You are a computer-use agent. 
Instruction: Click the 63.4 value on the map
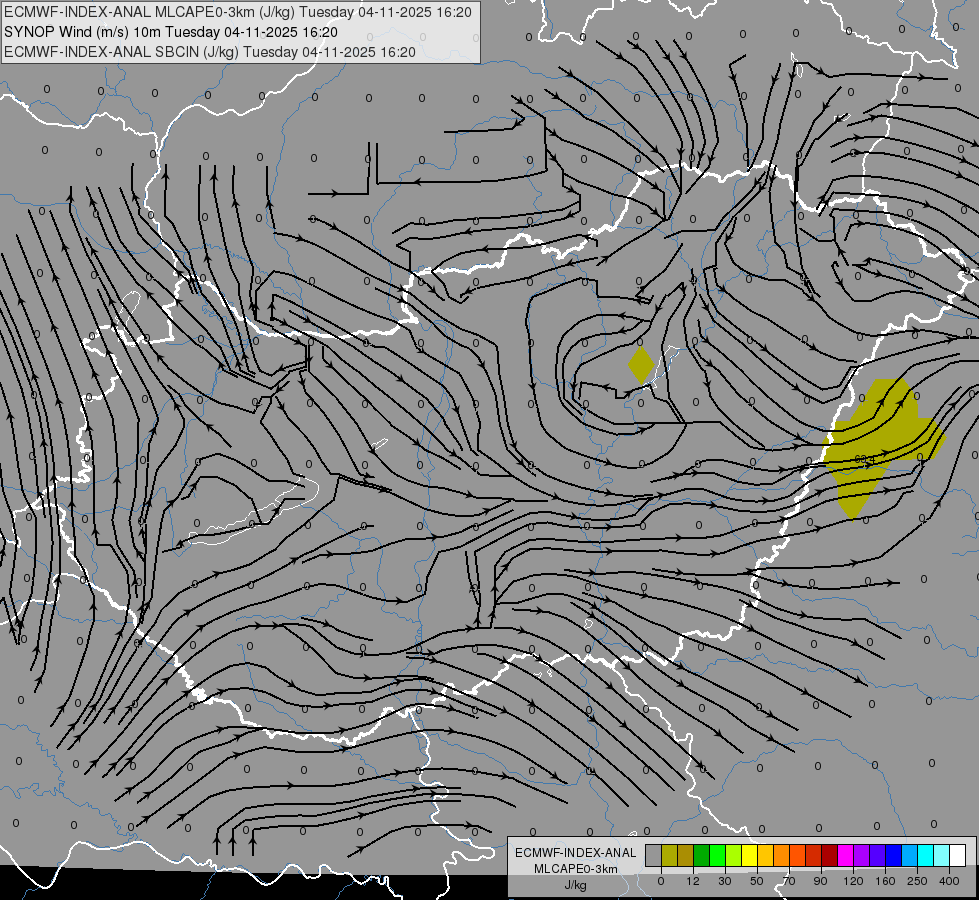pyautogui.click(x=865, y=460)
